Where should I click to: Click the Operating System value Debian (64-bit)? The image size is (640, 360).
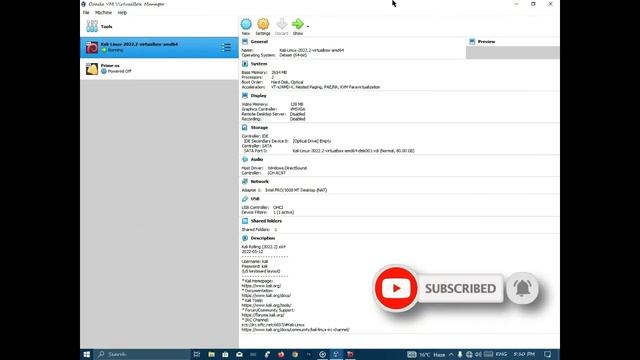point(293,55)
